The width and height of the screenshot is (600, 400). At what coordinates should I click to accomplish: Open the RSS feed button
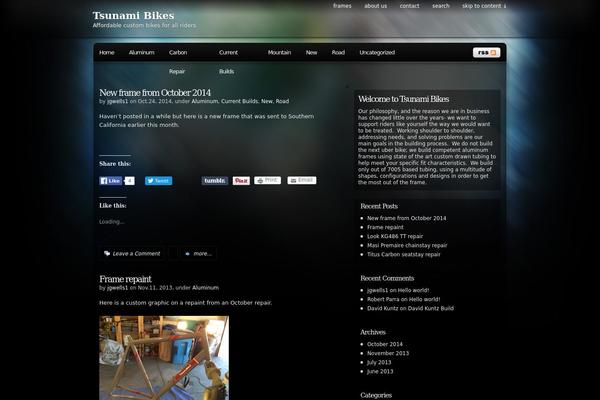click(486, 52)
